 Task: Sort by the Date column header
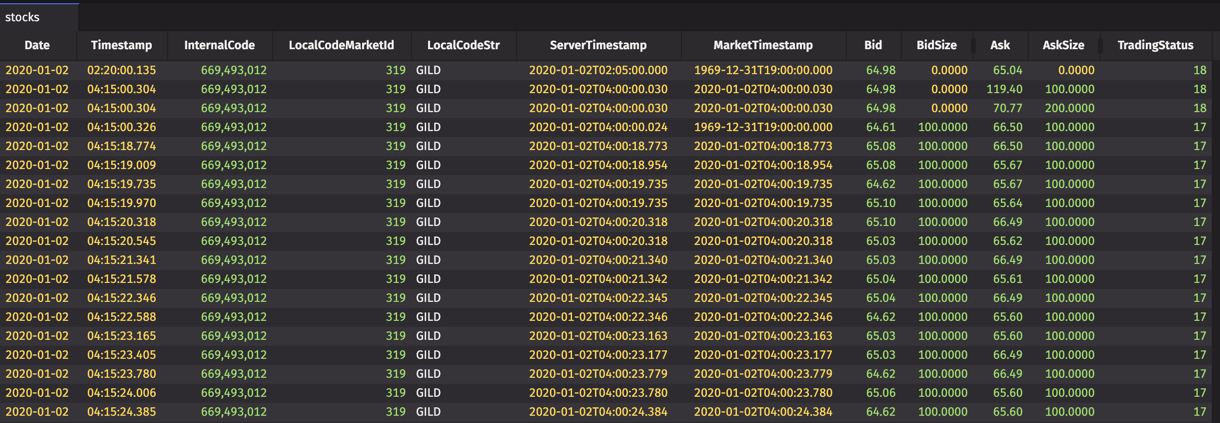pos(37,45)
